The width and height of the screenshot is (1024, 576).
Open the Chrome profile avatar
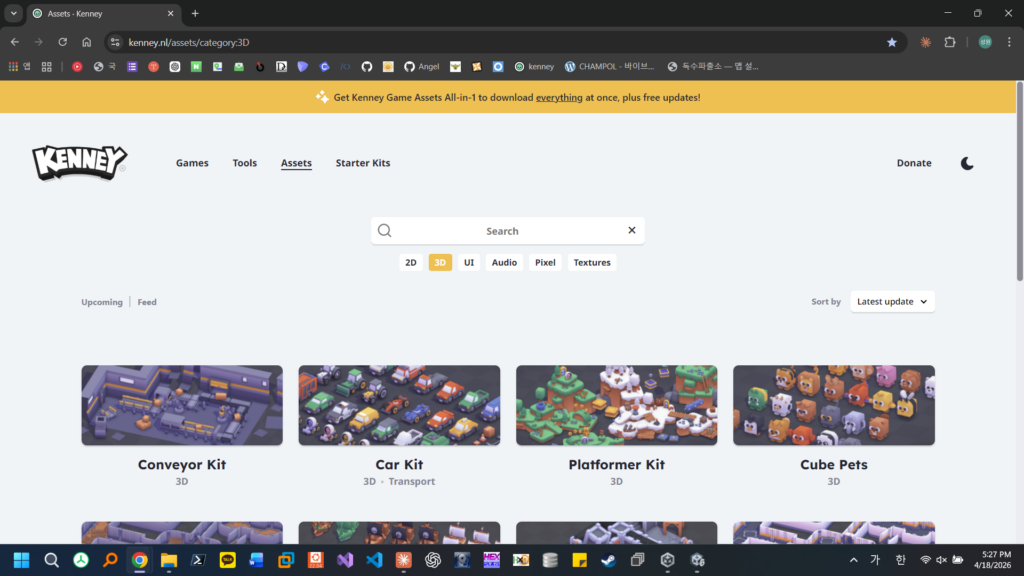pyautogui.click(x=985, y=42)
